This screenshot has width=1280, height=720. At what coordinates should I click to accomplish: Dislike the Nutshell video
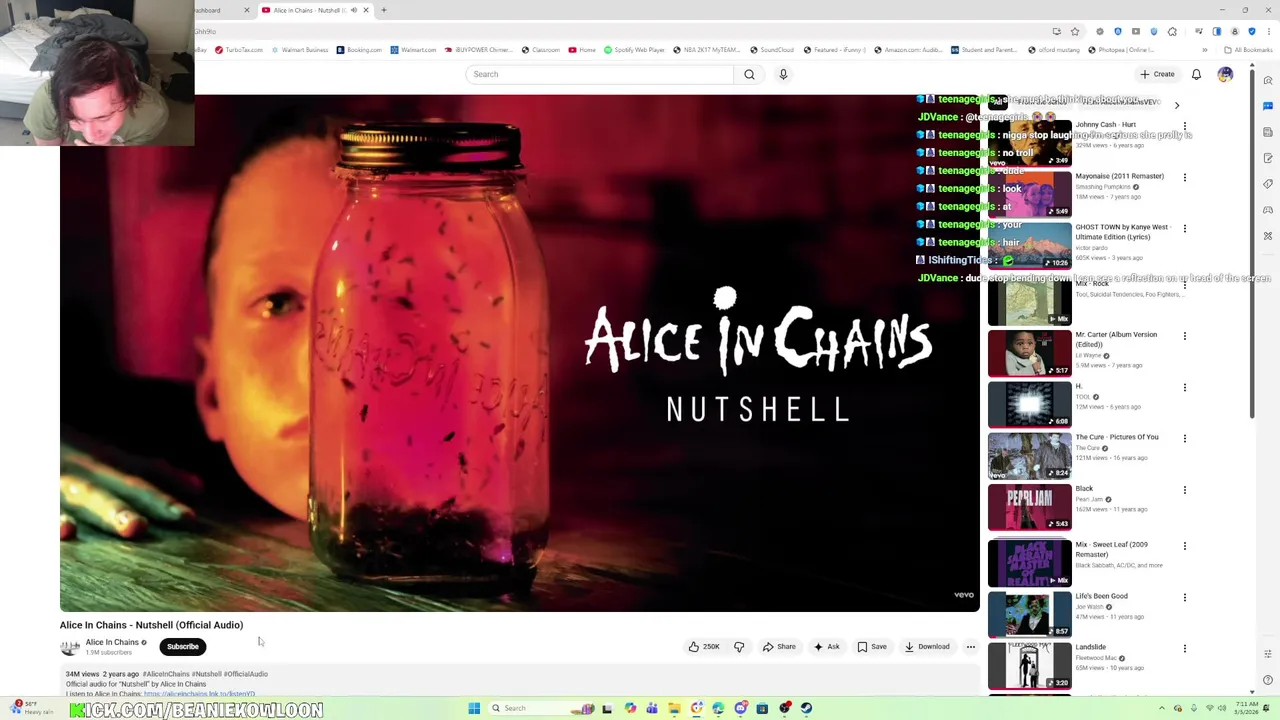739,647
